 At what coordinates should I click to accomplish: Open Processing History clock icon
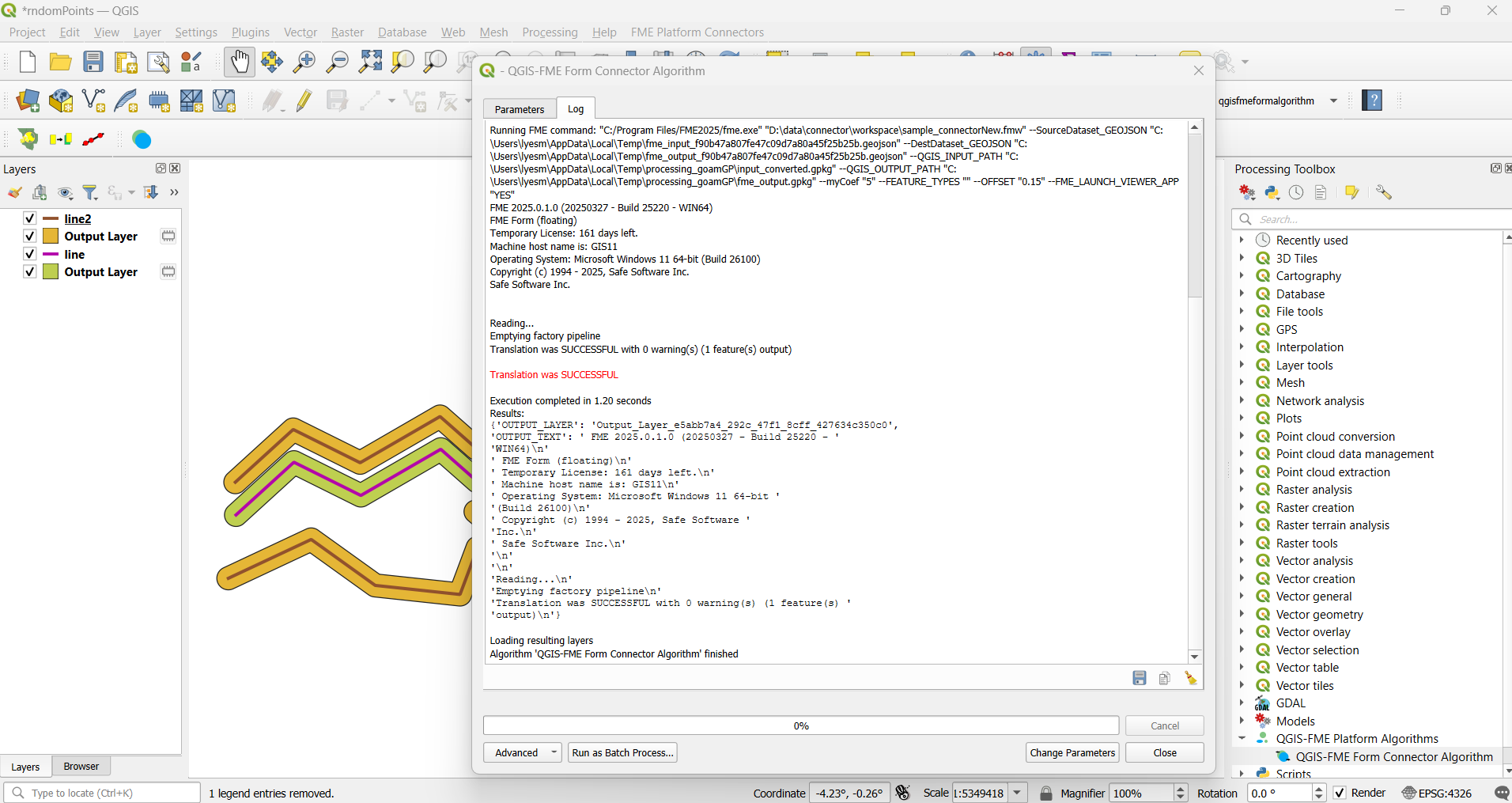[1296, 192]
